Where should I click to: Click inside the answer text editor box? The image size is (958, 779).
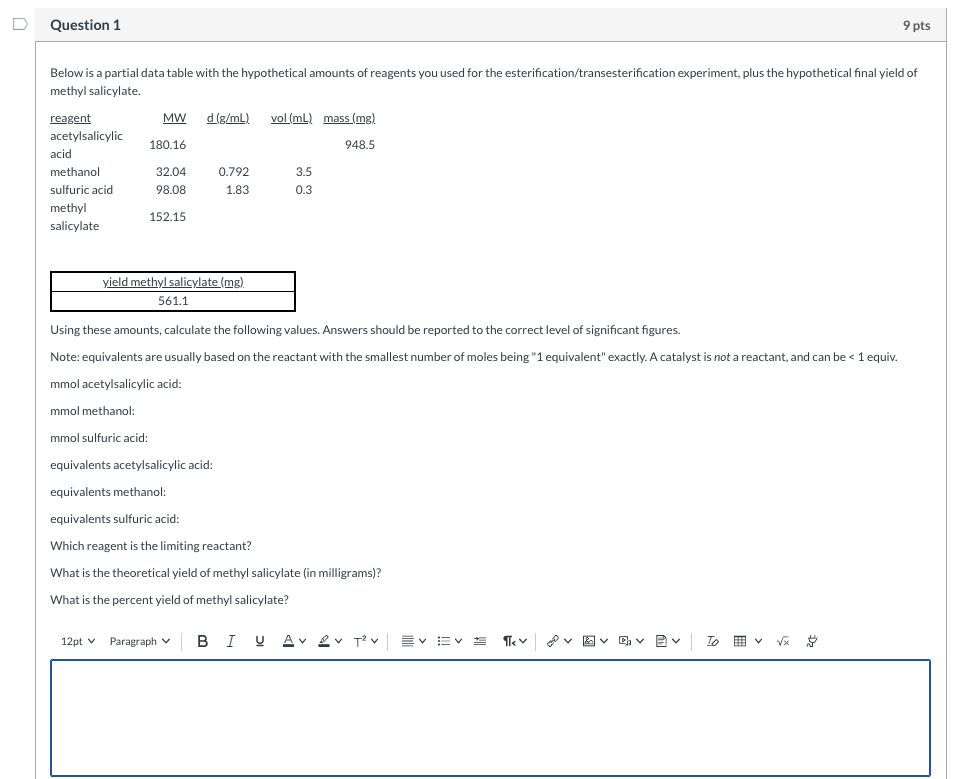[490, 718]
